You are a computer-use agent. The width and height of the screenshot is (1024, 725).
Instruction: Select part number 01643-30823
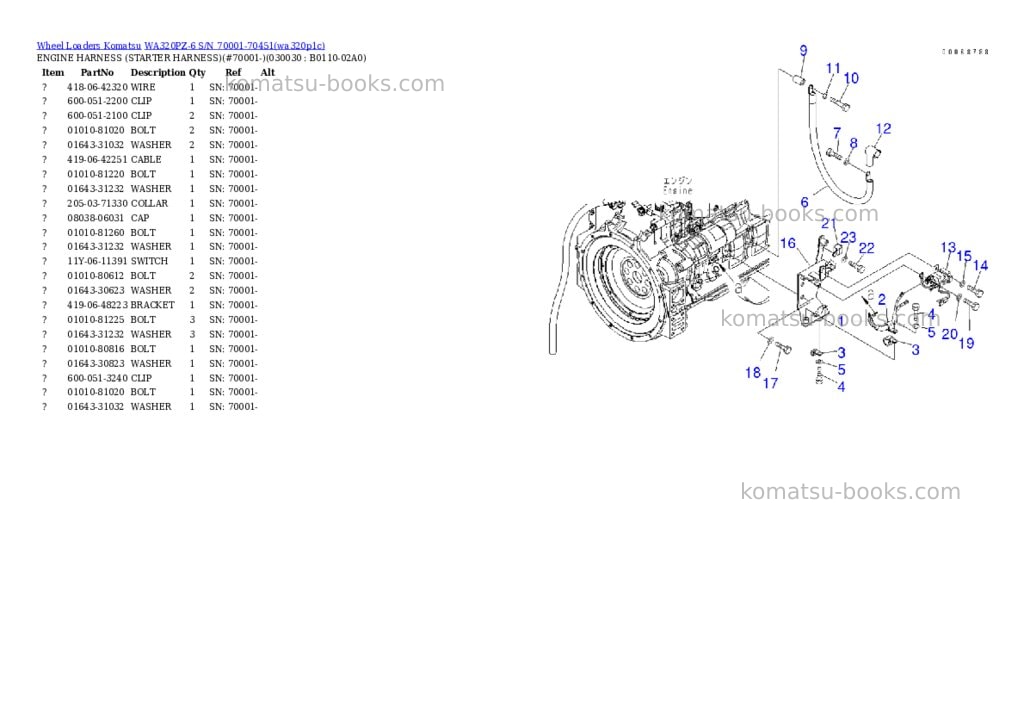click(95, 364)
